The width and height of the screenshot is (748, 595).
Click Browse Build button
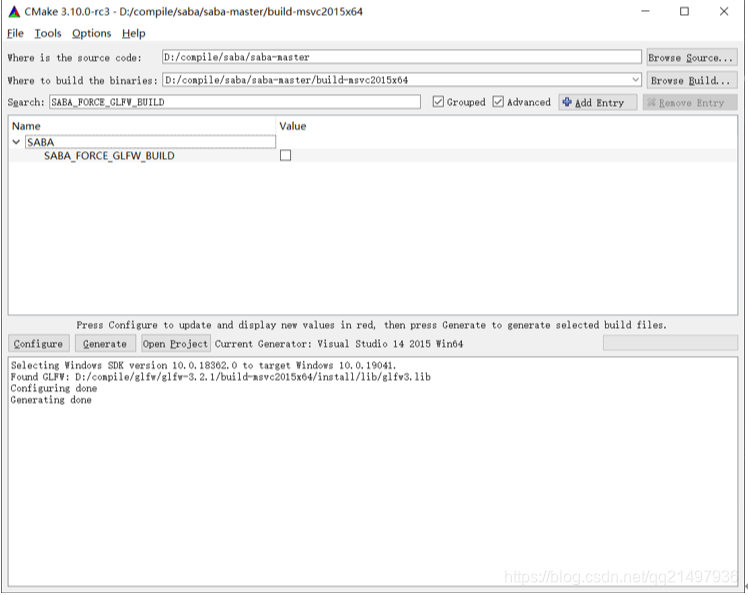pos(692,80)
